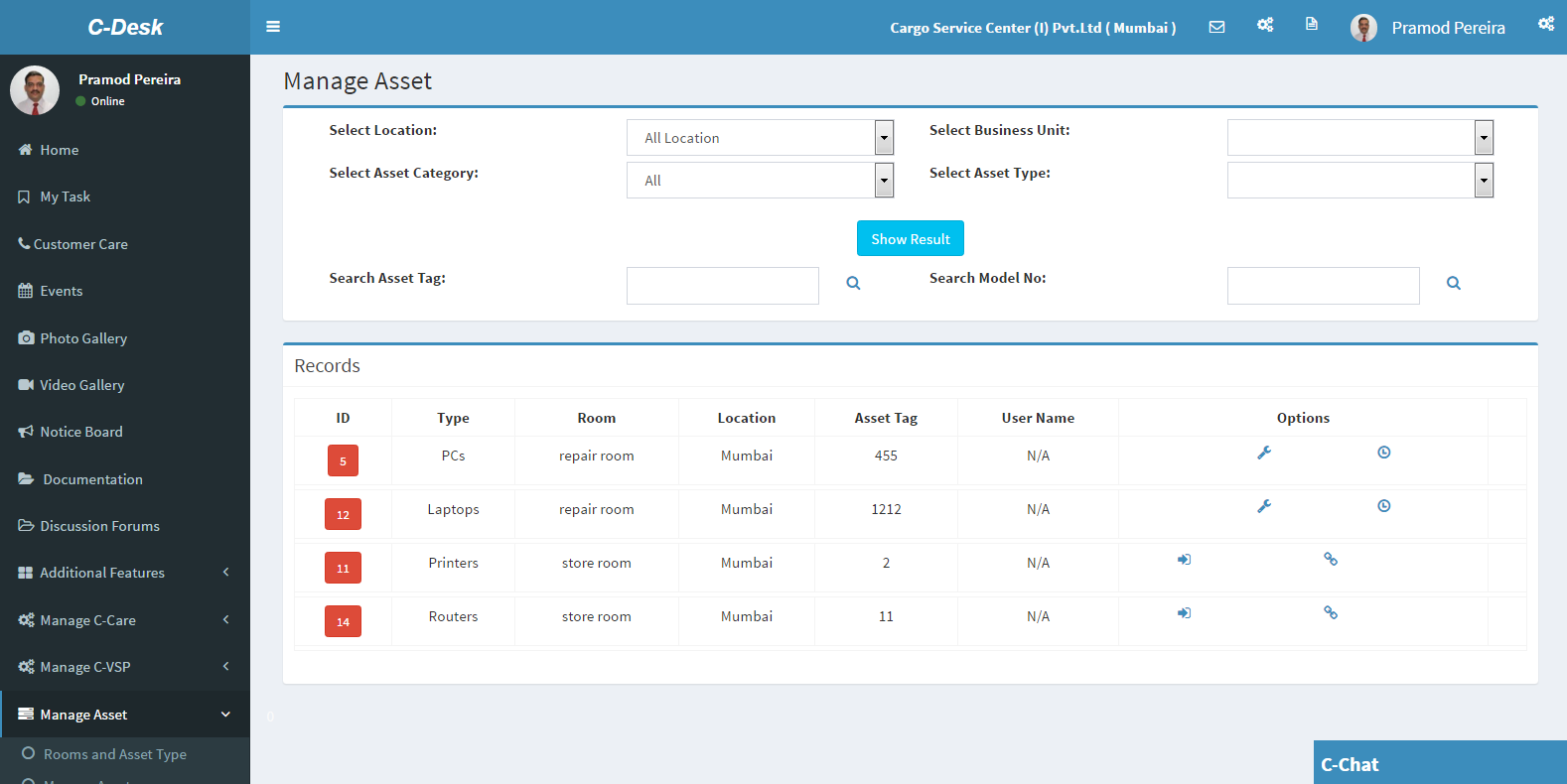Click the header avatar of Pramod Pereira
This screenshot has width=1567, height=784.
tap(1363, 28)
